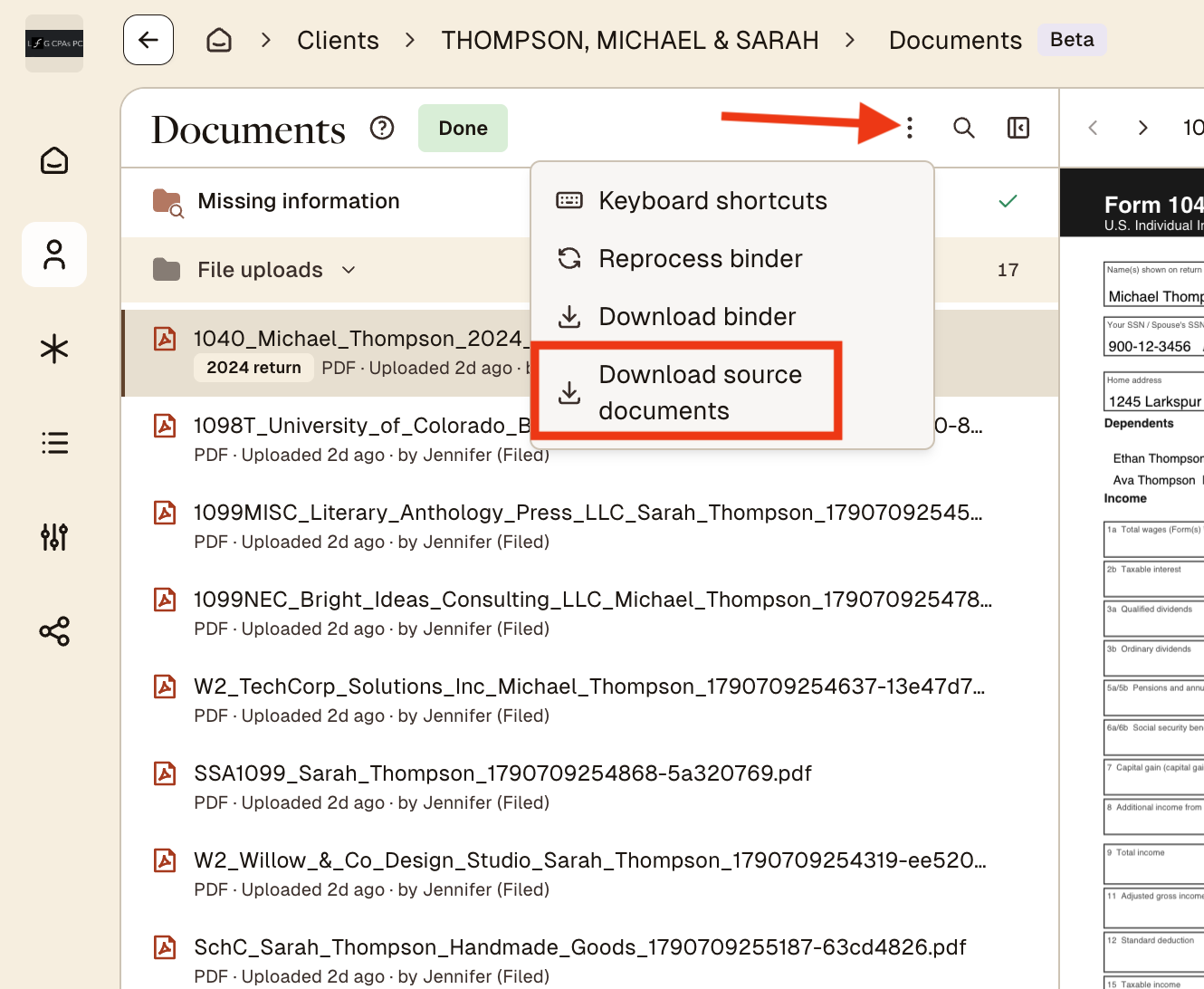1204x989 pixels.
Task: Open the Documents help question mark icon
Action: [x=382, y=128]
